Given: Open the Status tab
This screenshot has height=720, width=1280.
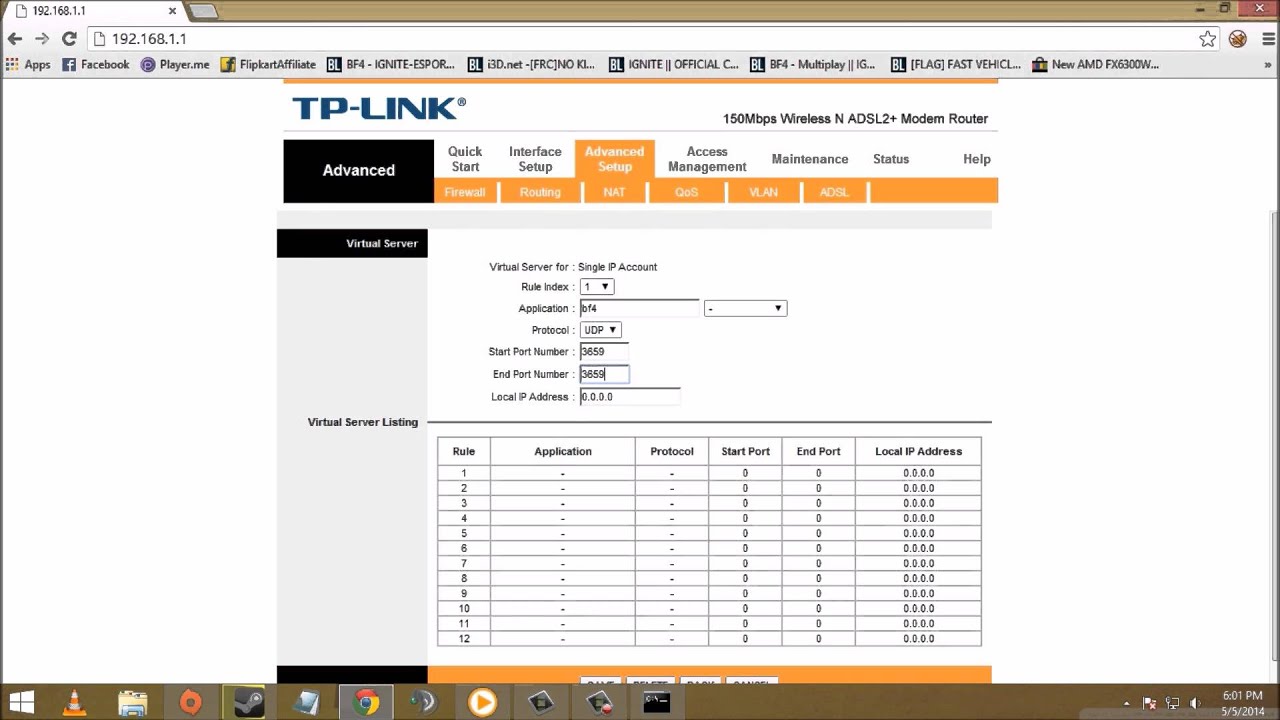Looking at the screenshot, I should tap(891, 159).
